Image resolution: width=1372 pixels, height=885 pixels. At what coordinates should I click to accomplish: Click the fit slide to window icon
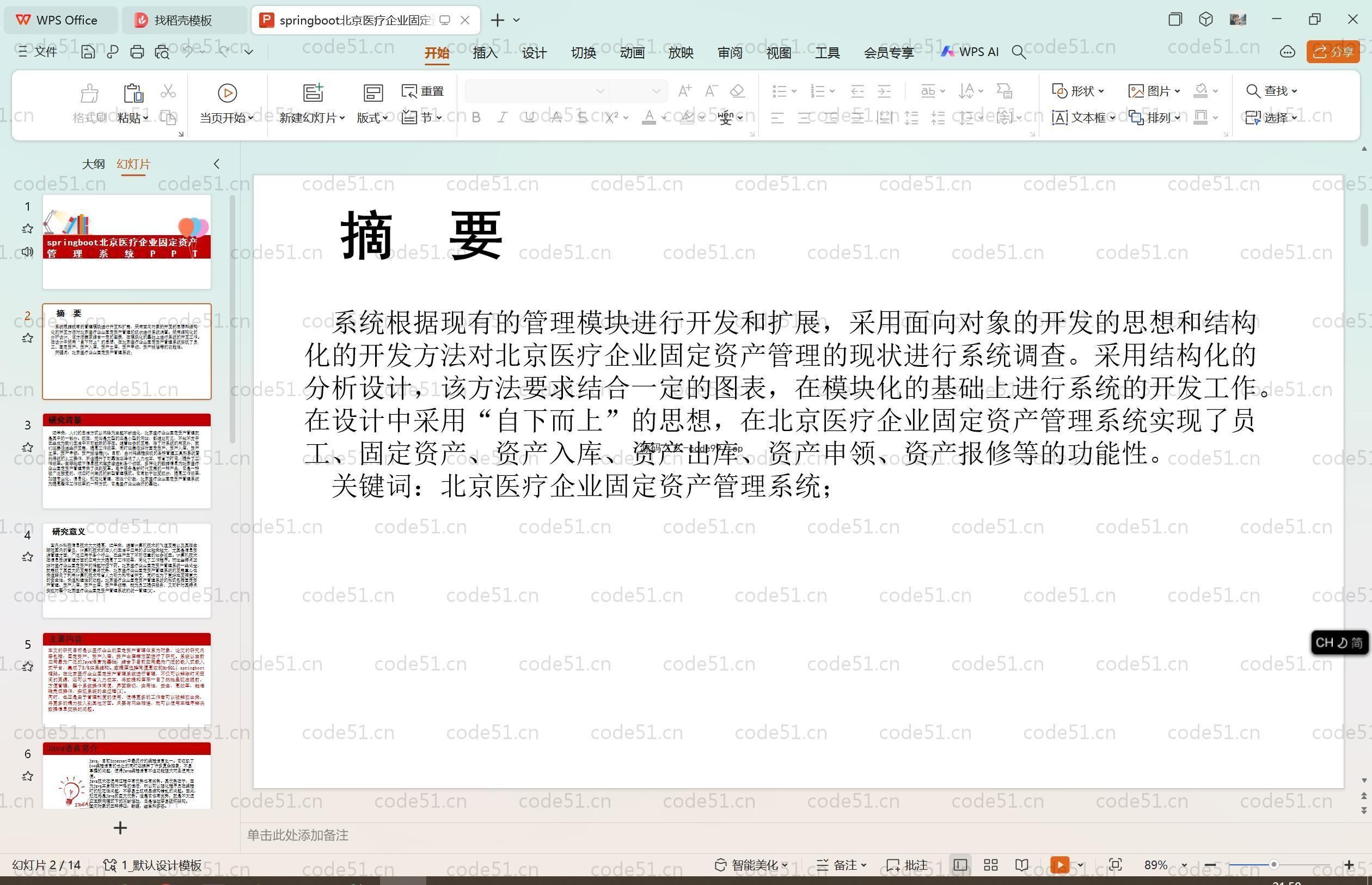click(x=1115, y=865)
